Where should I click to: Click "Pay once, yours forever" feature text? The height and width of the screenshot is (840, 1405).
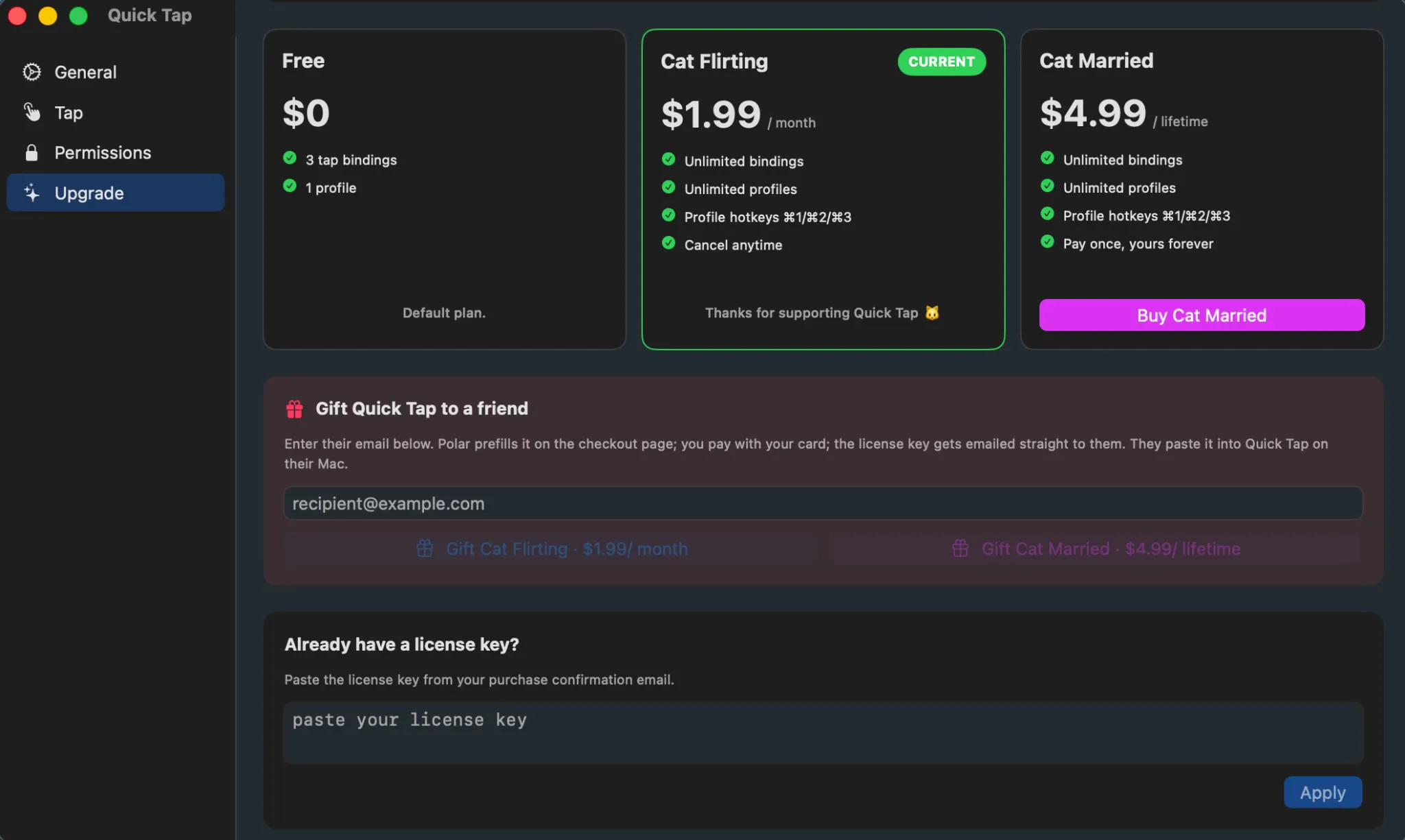[1138, 243]
